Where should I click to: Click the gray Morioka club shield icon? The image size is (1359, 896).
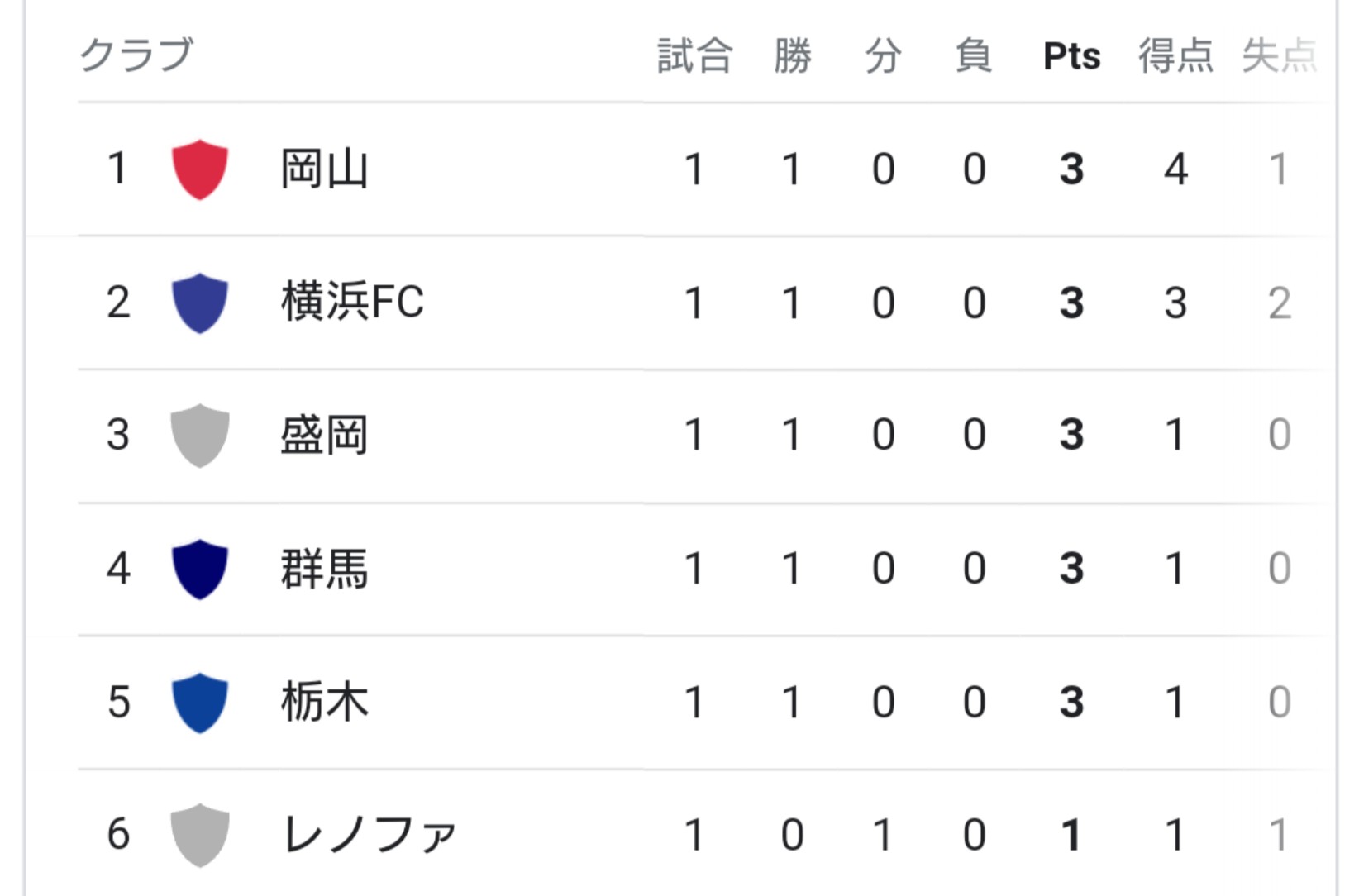coord(199,436)
